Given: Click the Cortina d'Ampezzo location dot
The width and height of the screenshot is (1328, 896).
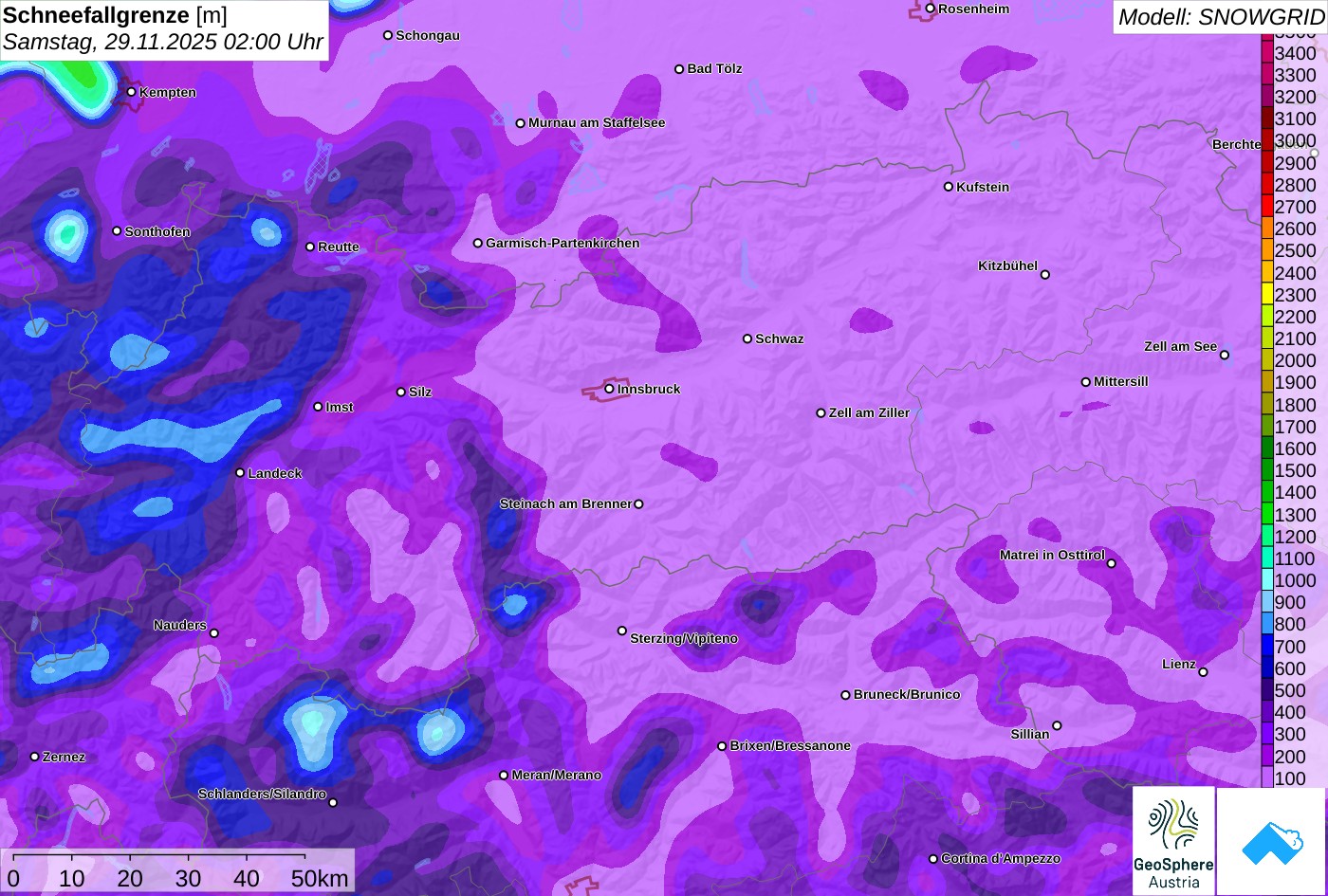Looking at the screenshot, I should (932, 859).
